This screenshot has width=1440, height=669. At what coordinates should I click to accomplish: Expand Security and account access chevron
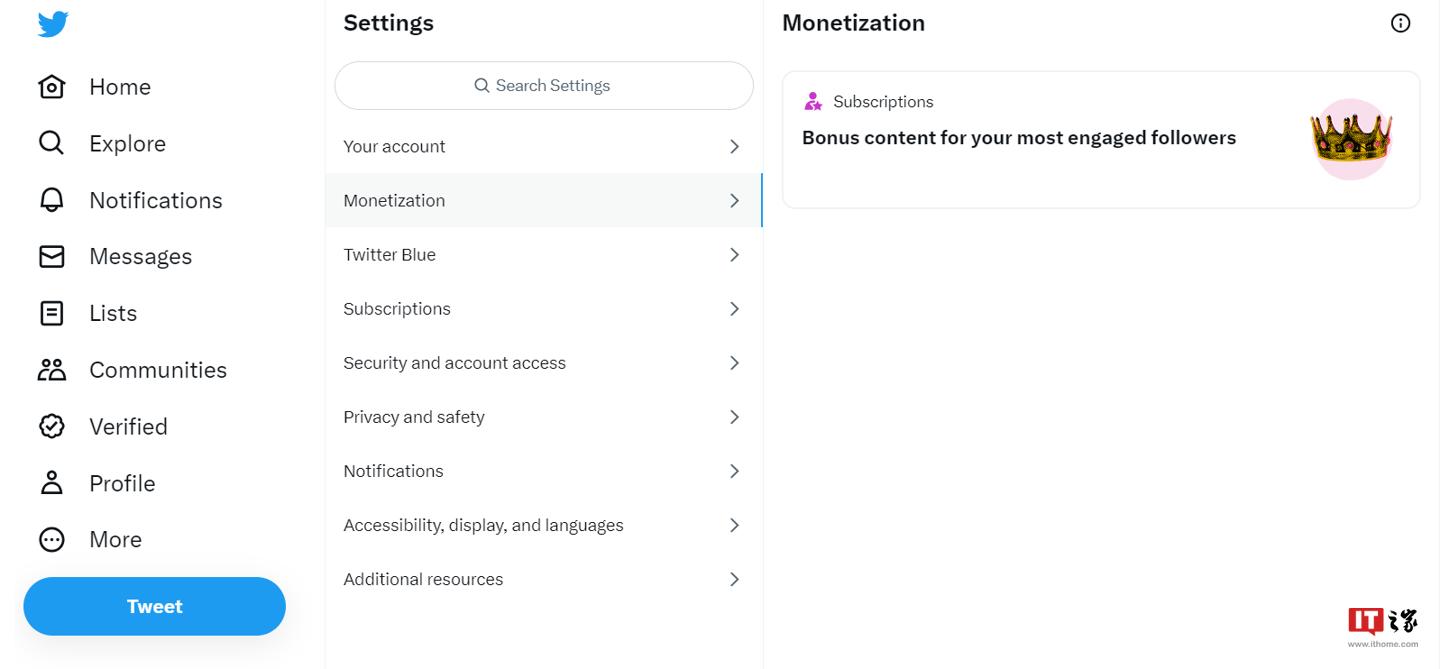click(734, 363)
